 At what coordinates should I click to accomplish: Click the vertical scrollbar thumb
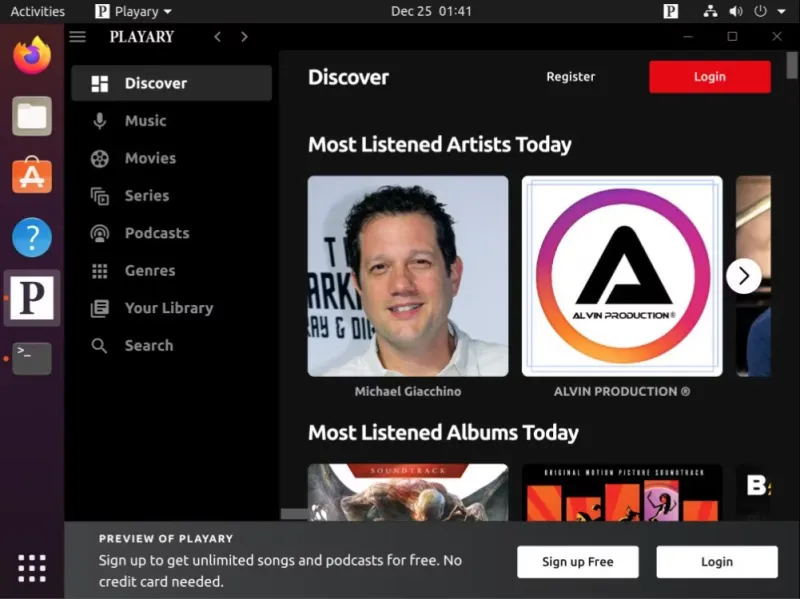792,65
